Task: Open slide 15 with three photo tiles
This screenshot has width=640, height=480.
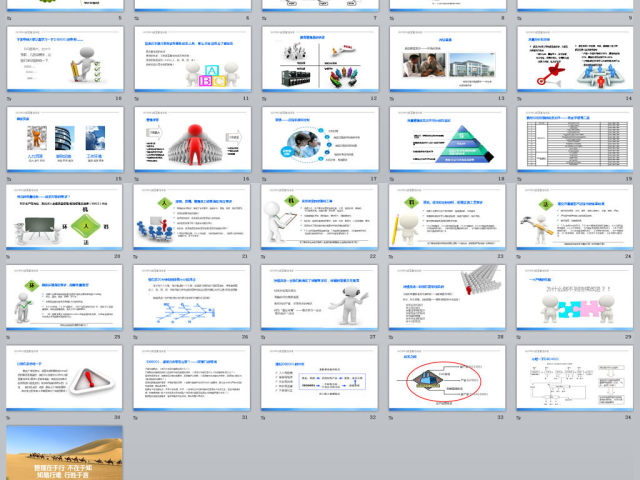Action: tap(64, 141)
